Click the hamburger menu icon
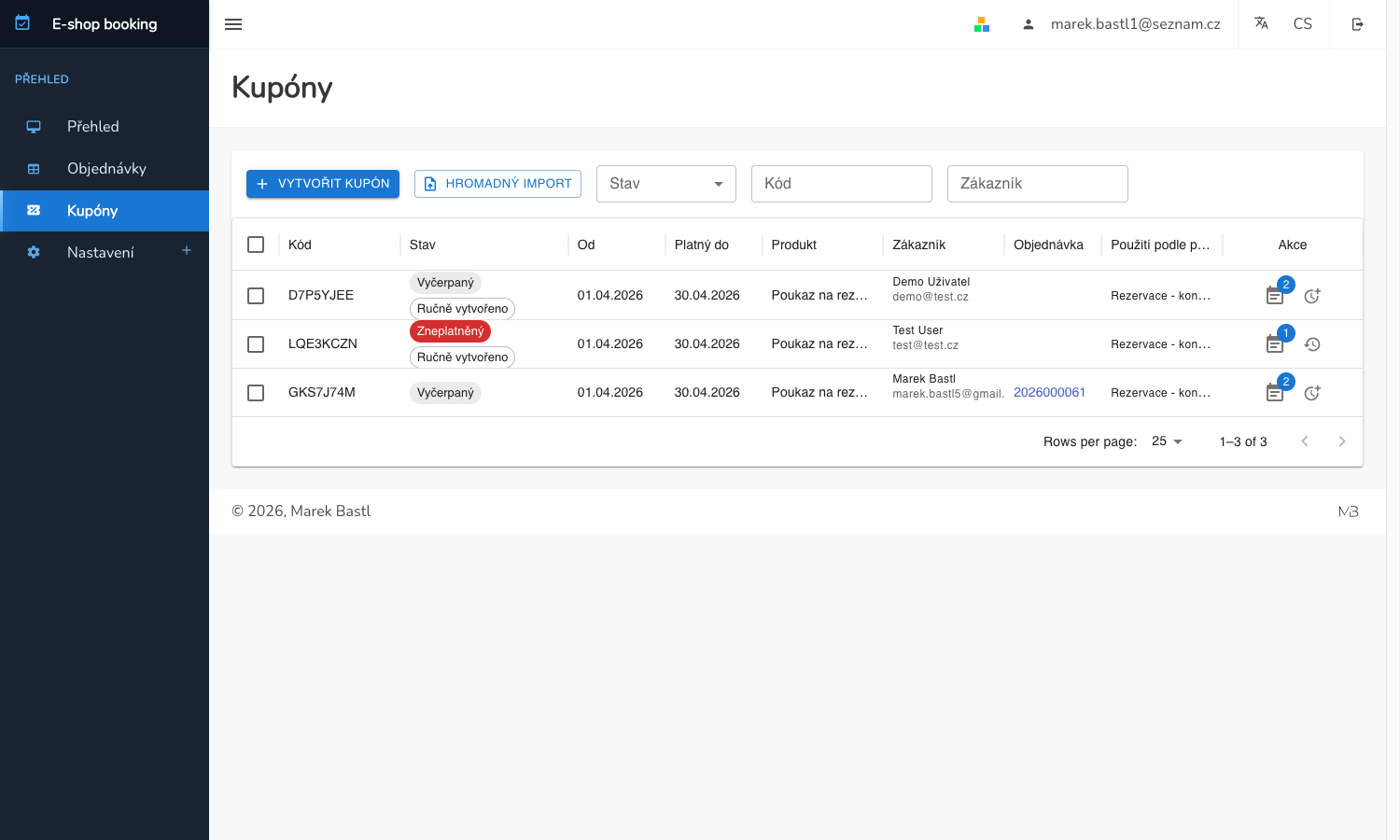 click(x=233, y=24)
